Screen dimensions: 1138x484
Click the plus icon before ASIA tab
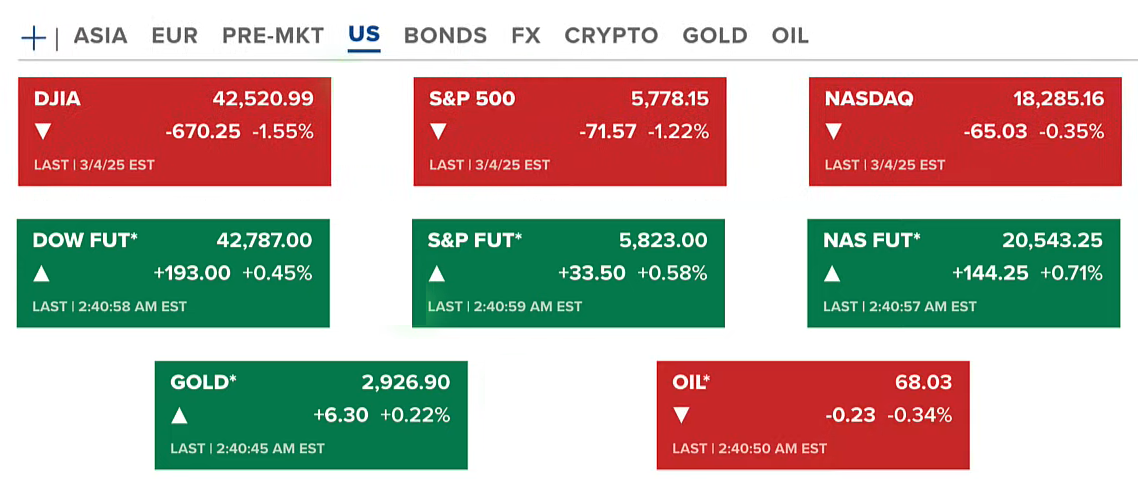tap(33, 37)
